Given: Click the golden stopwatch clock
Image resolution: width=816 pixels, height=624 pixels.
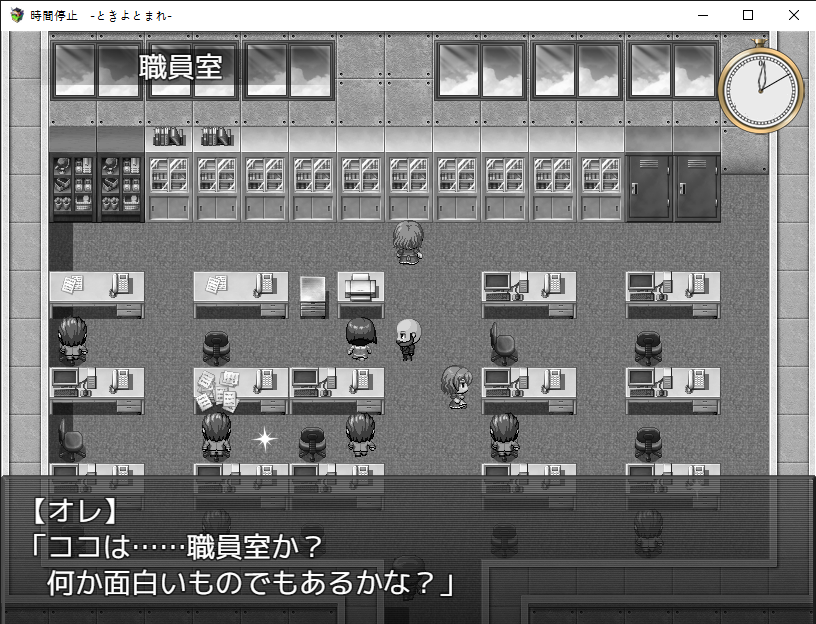Looking at the screenshot, I should (761, 87).
